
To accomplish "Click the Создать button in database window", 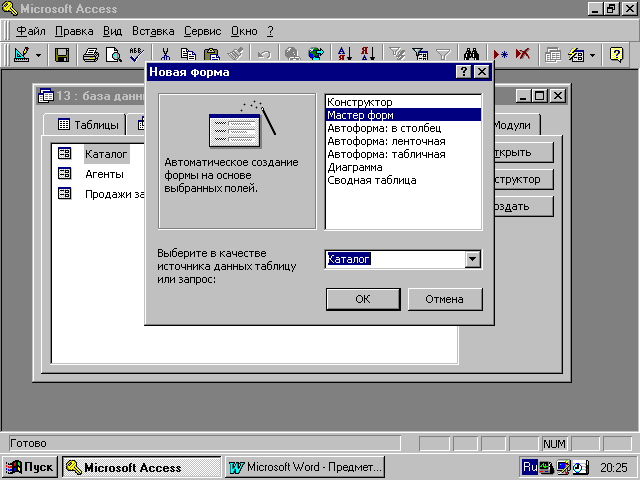I will pyautogui.click(x=524, y=207).
